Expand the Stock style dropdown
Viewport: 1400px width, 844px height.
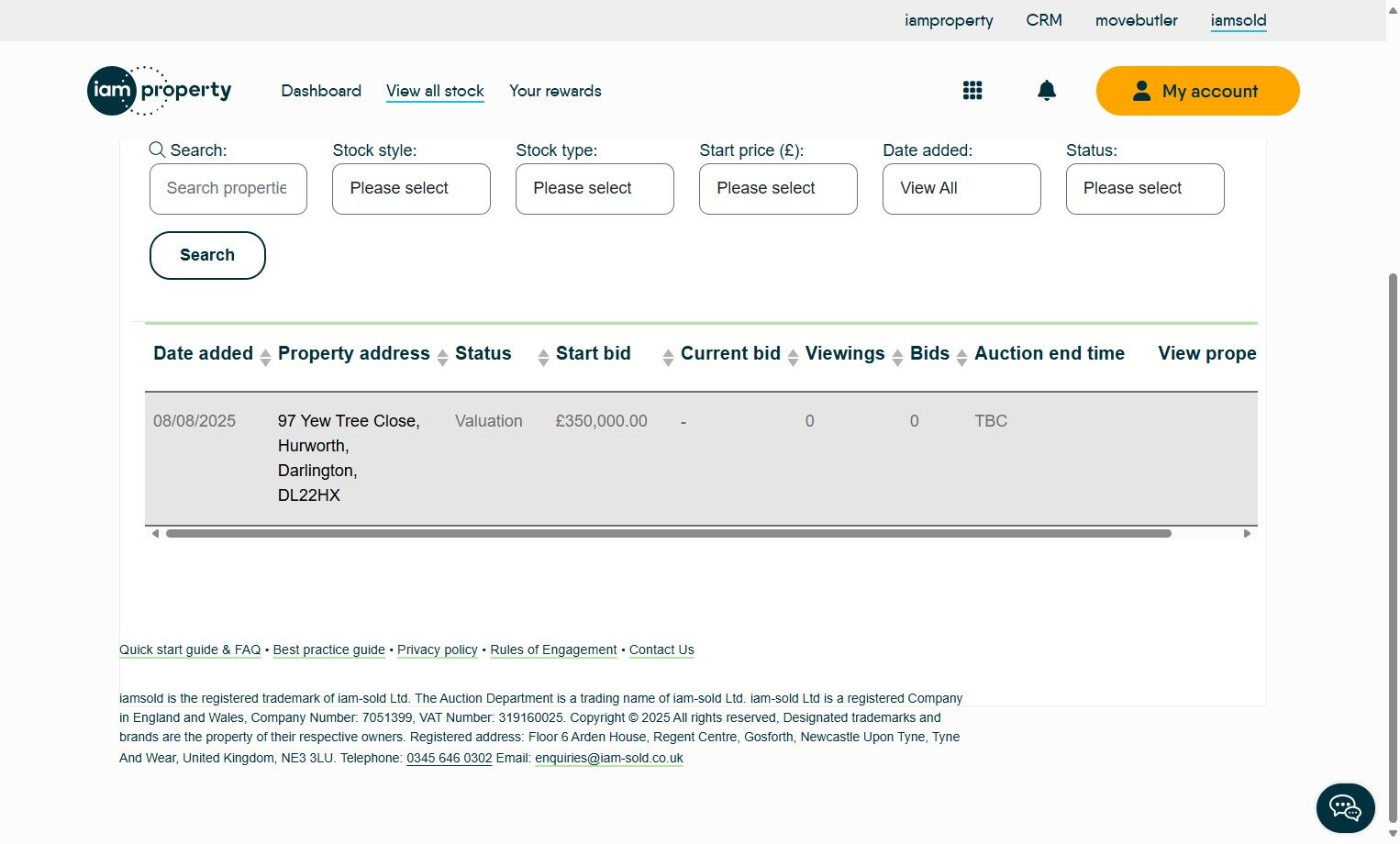pyautogui.click(x=411, y=189)
